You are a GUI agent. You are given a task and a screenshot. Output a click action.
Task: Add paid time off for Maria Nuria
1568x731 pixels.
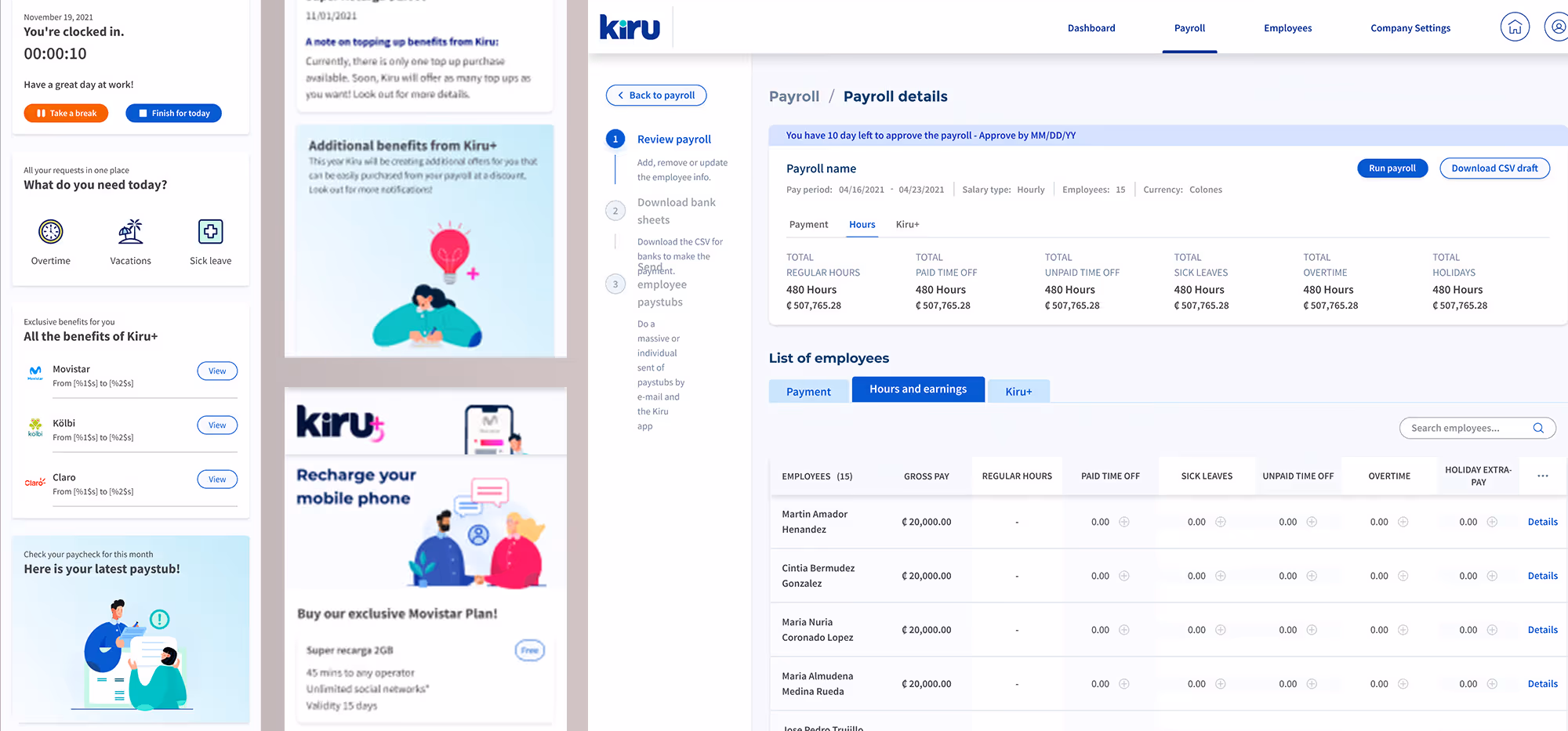coord(1124,630)
